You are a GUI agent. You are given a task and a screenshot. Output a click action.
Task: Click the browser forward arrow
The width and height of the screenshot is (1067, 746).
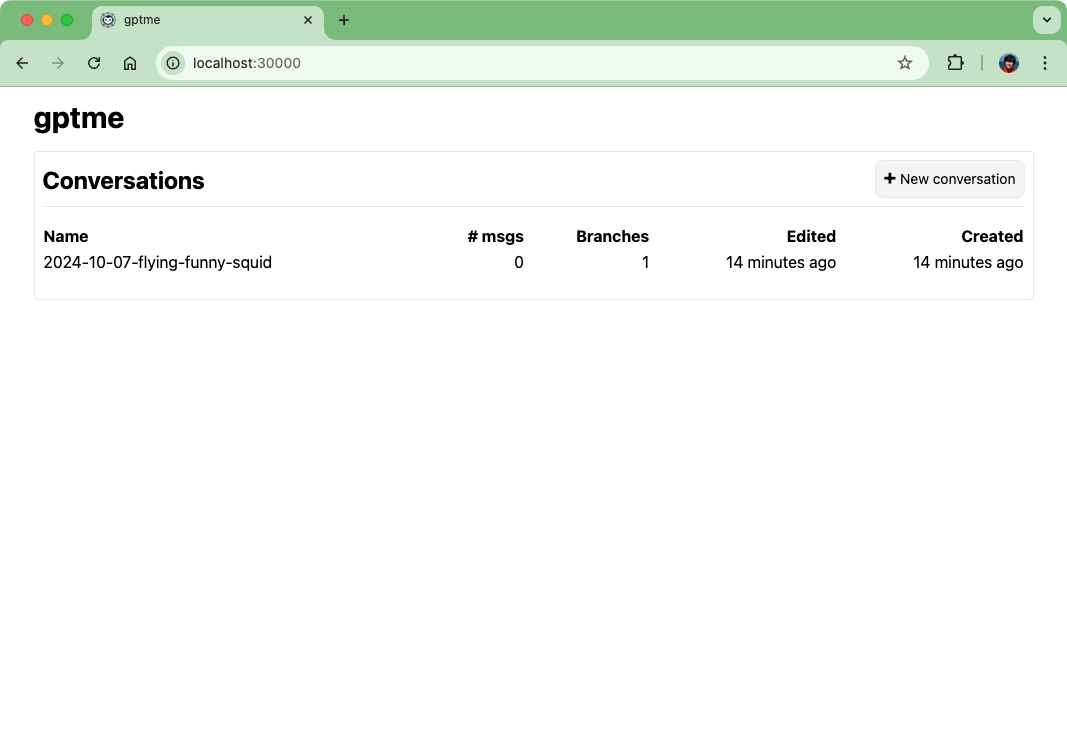click(x=58, y=63)
